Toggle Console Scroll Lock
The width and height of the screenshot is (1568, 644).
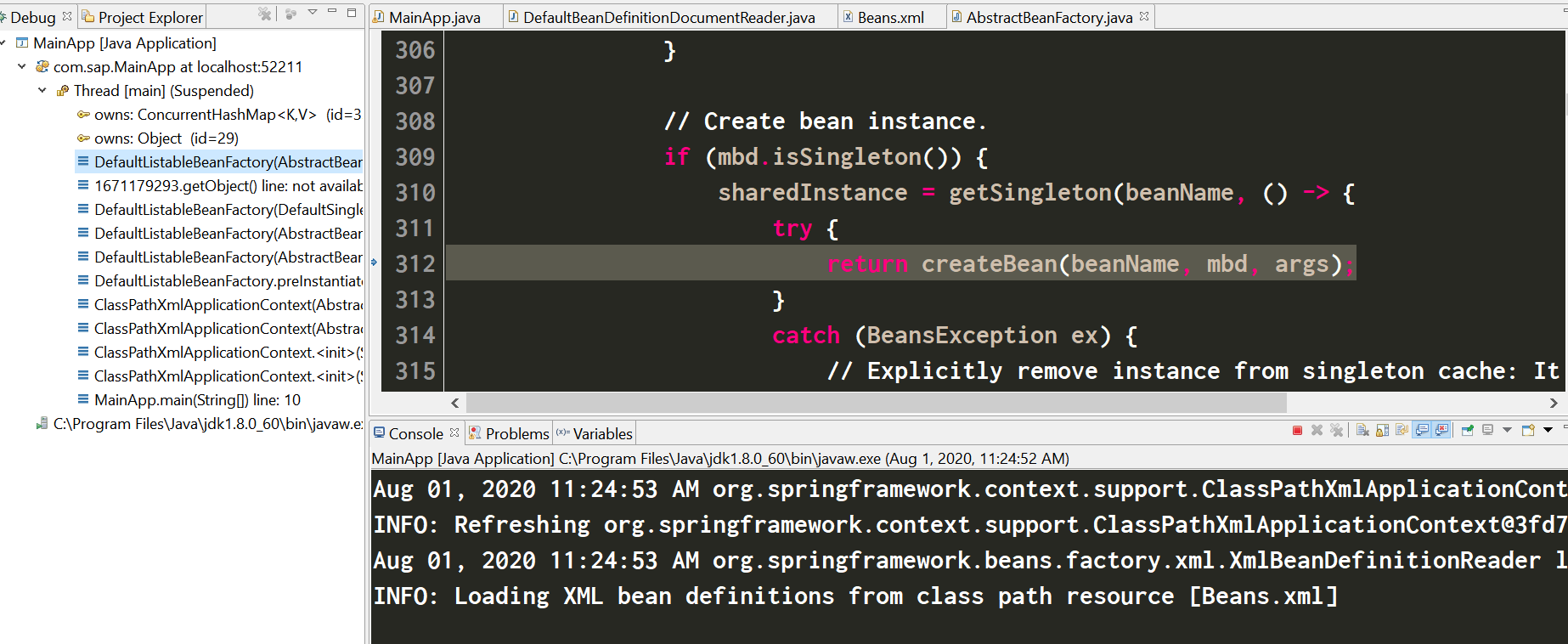click(1382, 431)
